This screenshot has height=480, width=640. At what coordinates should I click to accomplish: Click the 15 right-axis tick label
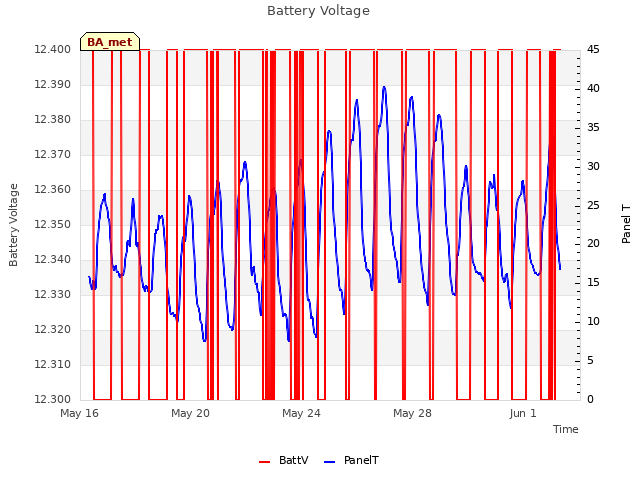pyautogui.click(x=593, y=282)
